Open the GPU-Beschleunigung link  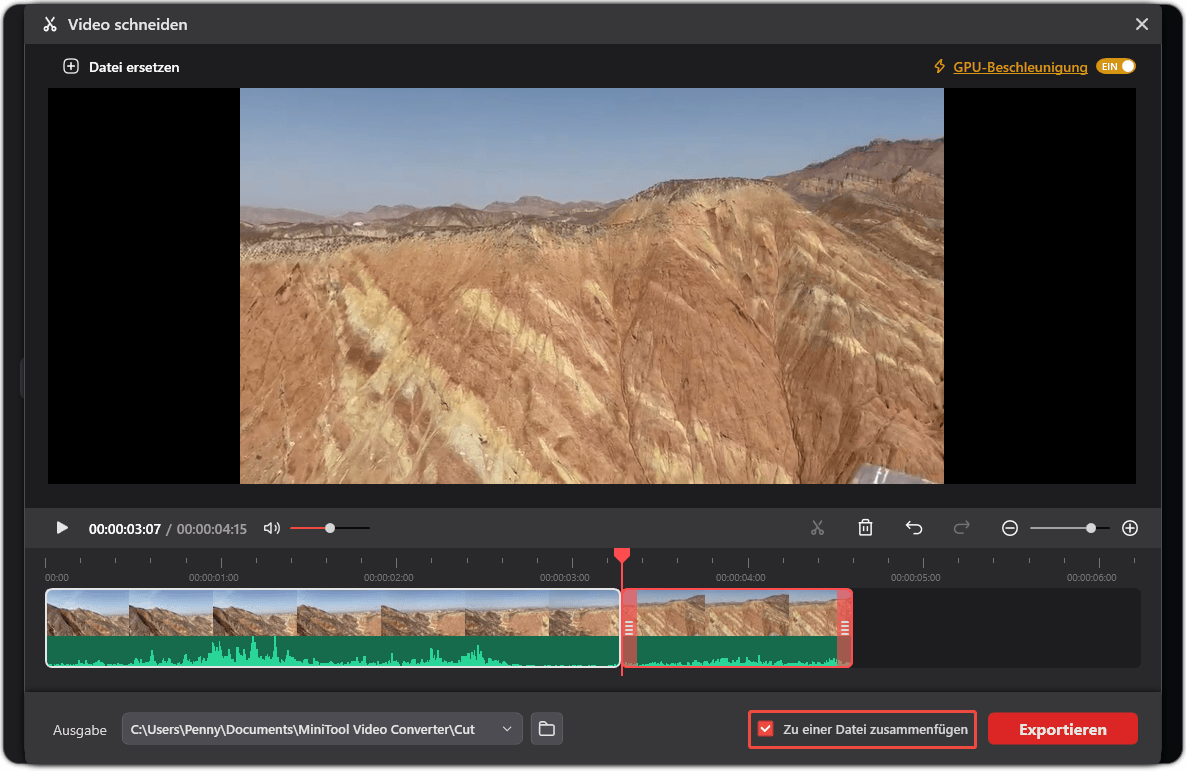pos(1020,67)
